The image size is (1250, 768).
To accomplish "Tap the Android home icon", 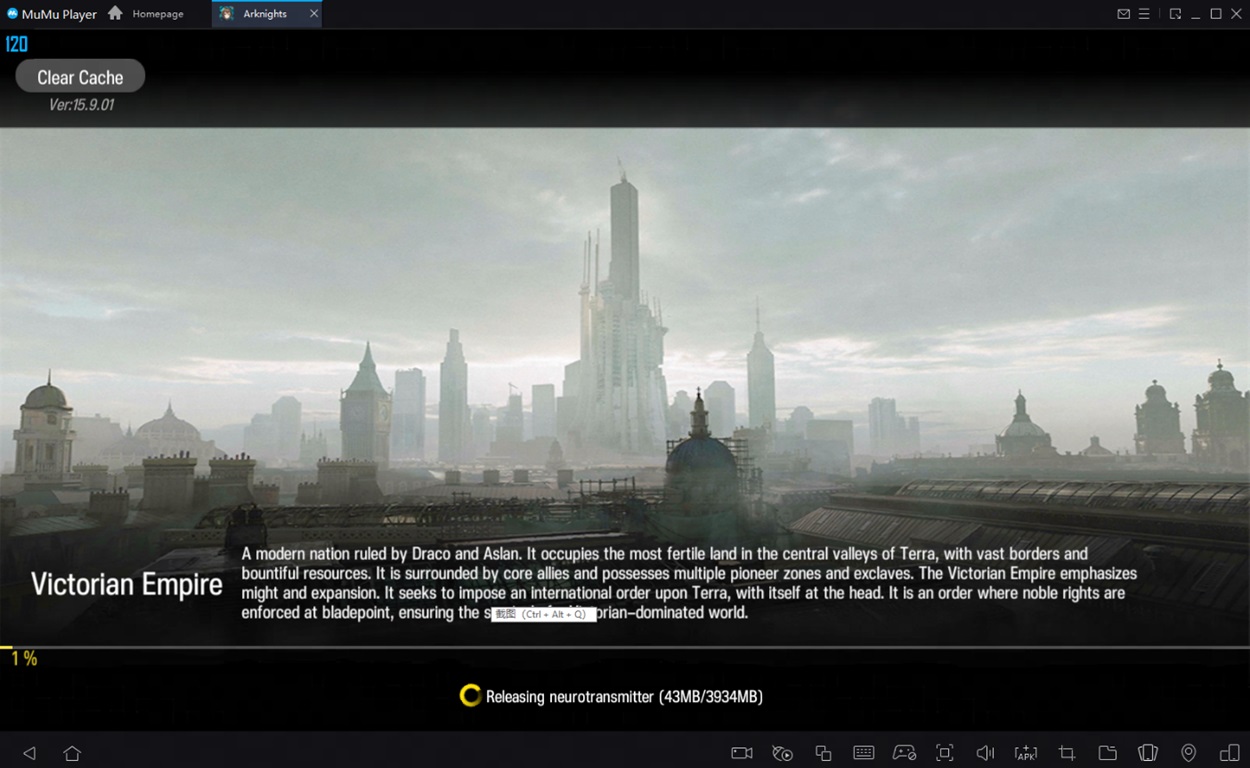I will coord(72,753).
